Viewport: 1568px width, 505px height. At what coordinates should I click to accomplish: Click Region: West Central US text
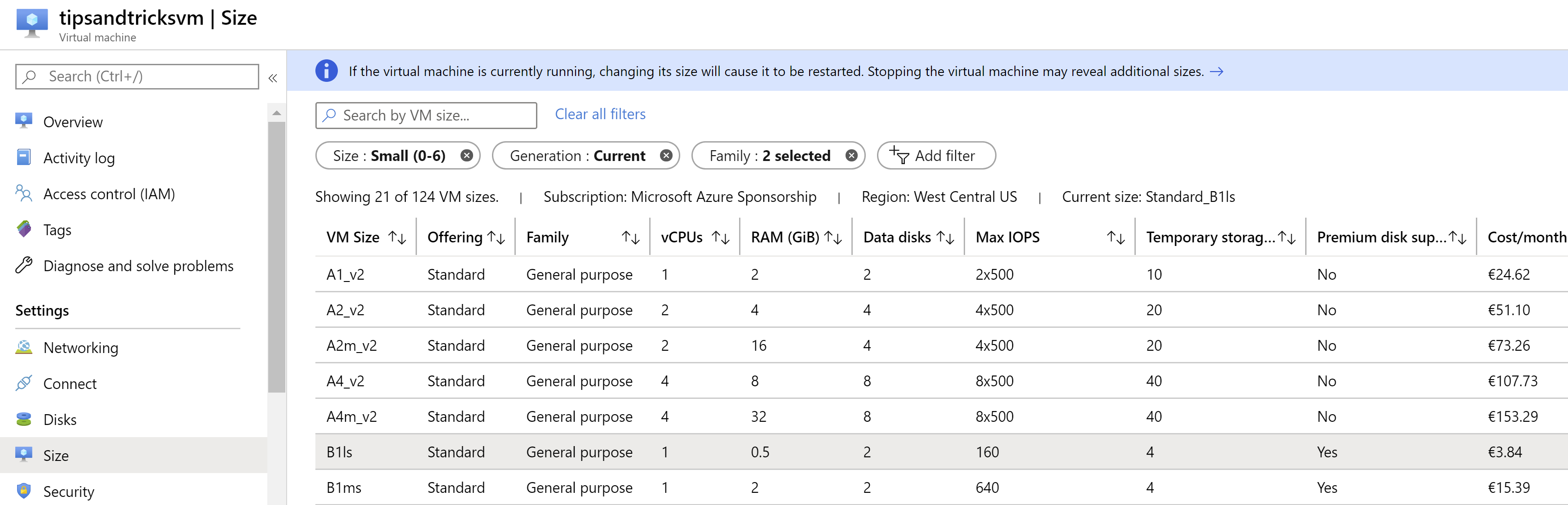tap(939, 197)
